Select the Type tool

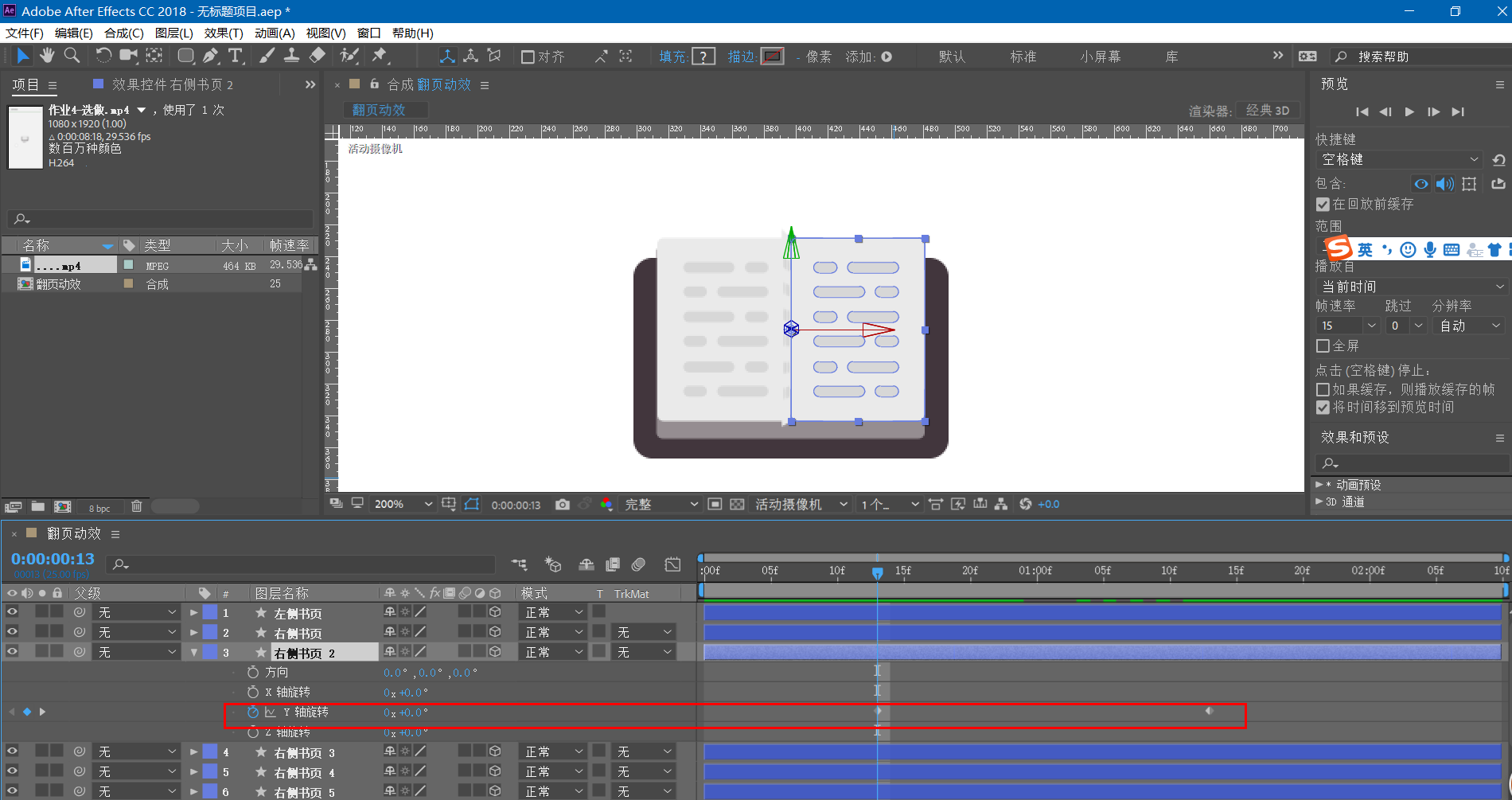[236, 56]
